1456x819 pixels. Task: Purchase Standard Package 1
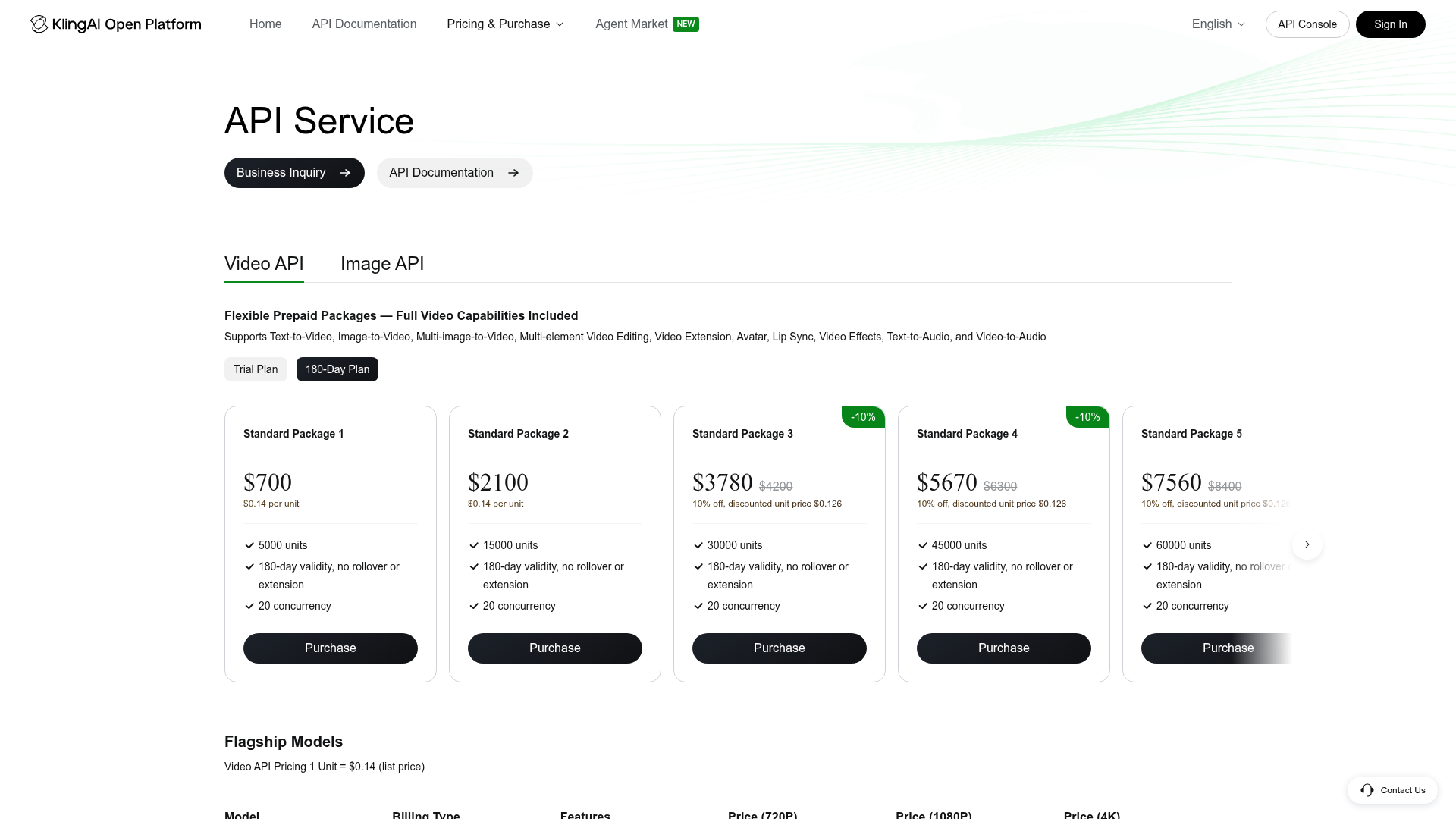331,648
